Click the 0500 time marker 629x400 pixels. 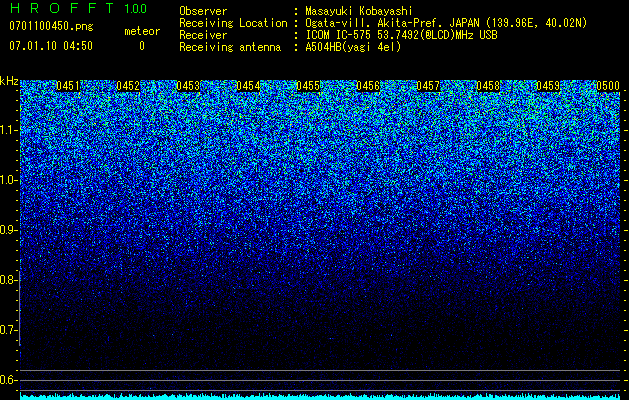coord(608,86)
